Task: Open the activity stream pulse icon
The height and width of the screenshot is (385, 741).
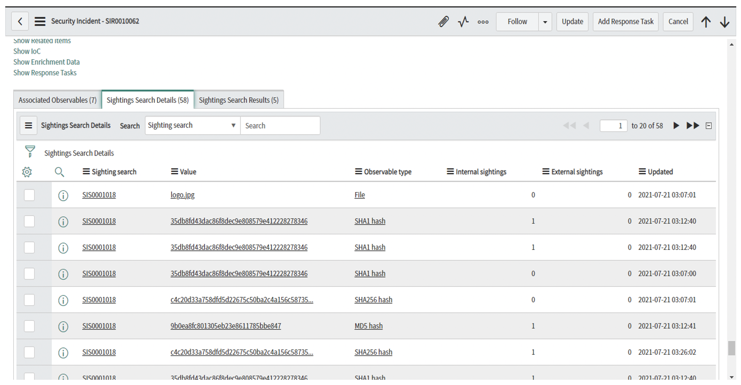Action: point(464,21)
